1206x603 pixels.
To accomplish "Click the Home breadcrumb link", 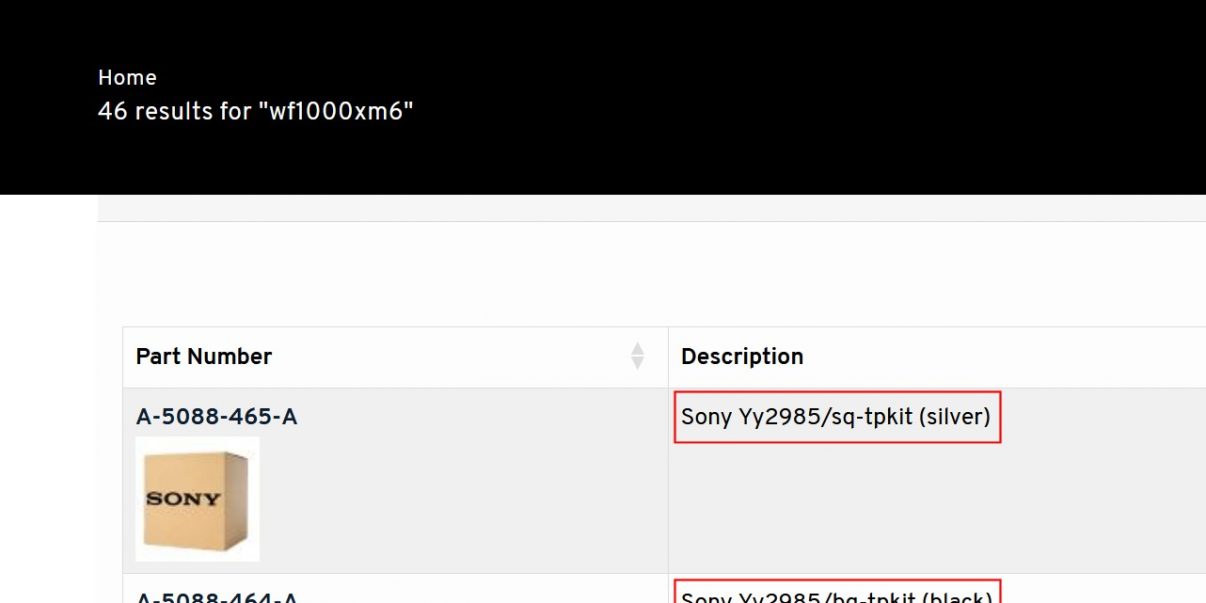I will pos(127,78).
